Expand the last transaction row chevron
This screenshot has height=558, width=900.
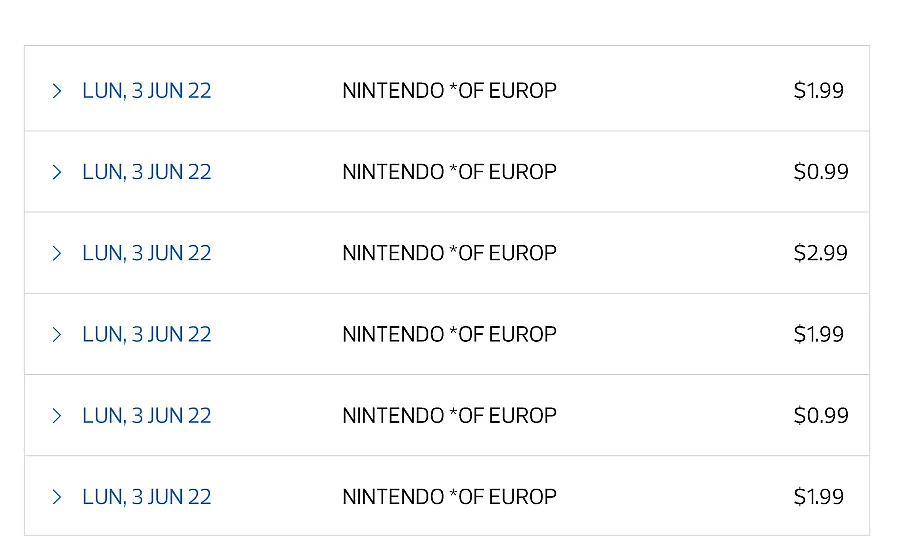(x=57, y=497)
